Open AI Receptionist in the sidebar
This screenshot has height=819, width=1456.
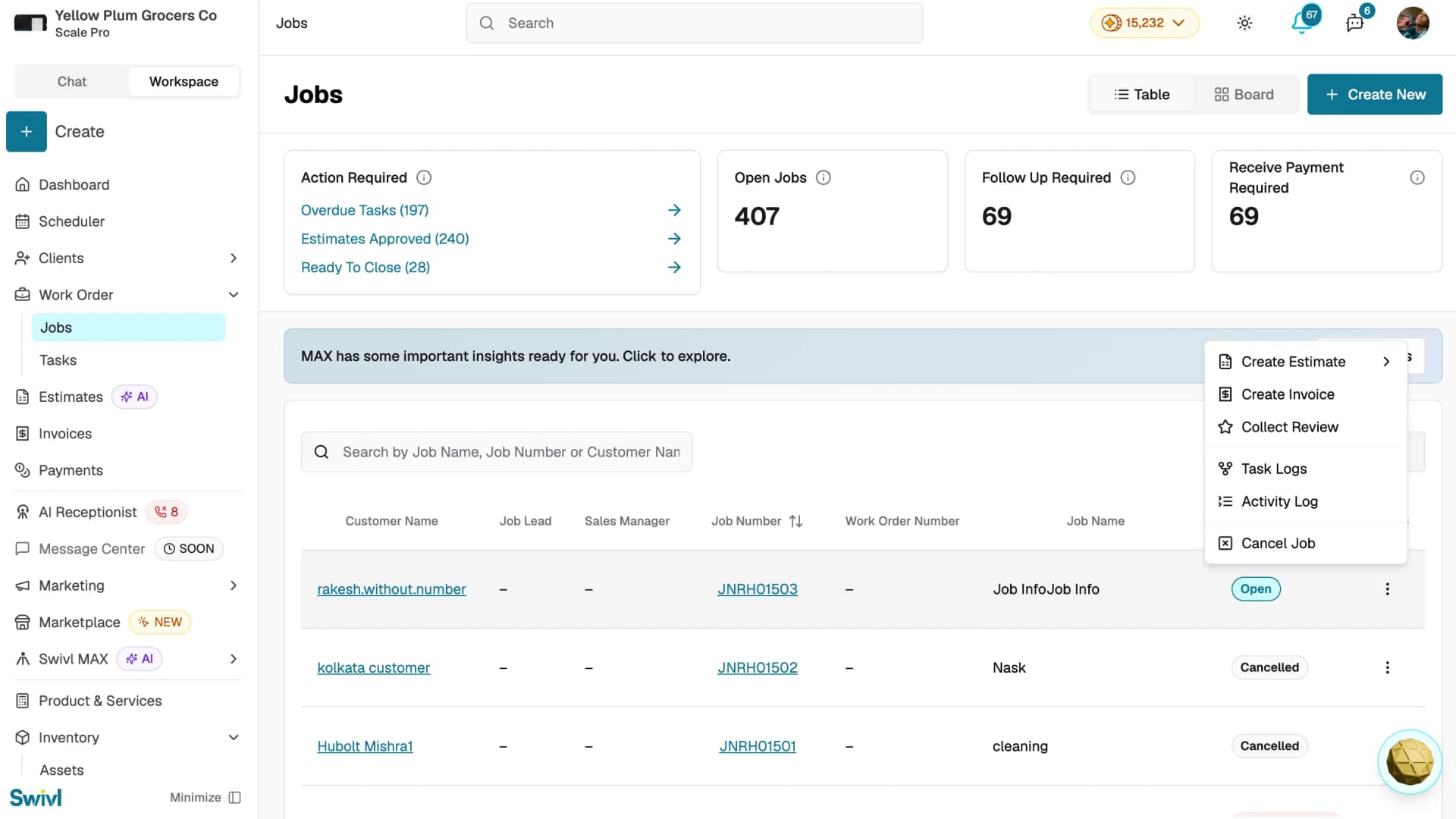87,512
